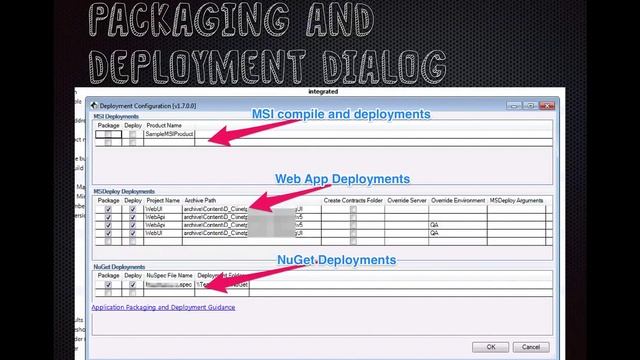Click Archive Path cell of first WebUI row

252,209
